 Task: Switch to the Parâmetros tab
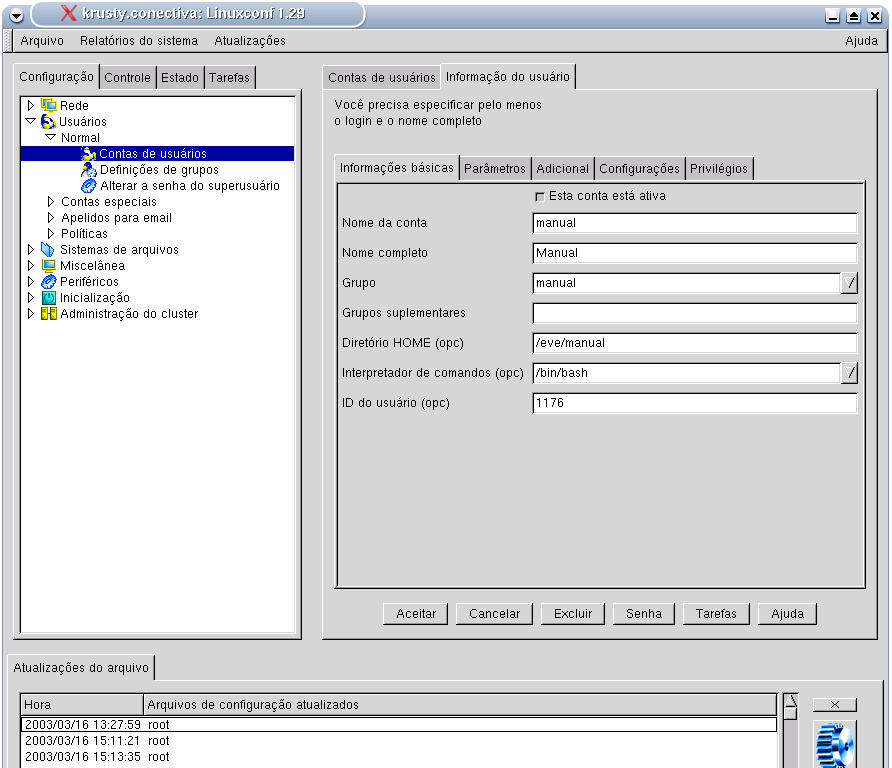click(x=495, y=168)
